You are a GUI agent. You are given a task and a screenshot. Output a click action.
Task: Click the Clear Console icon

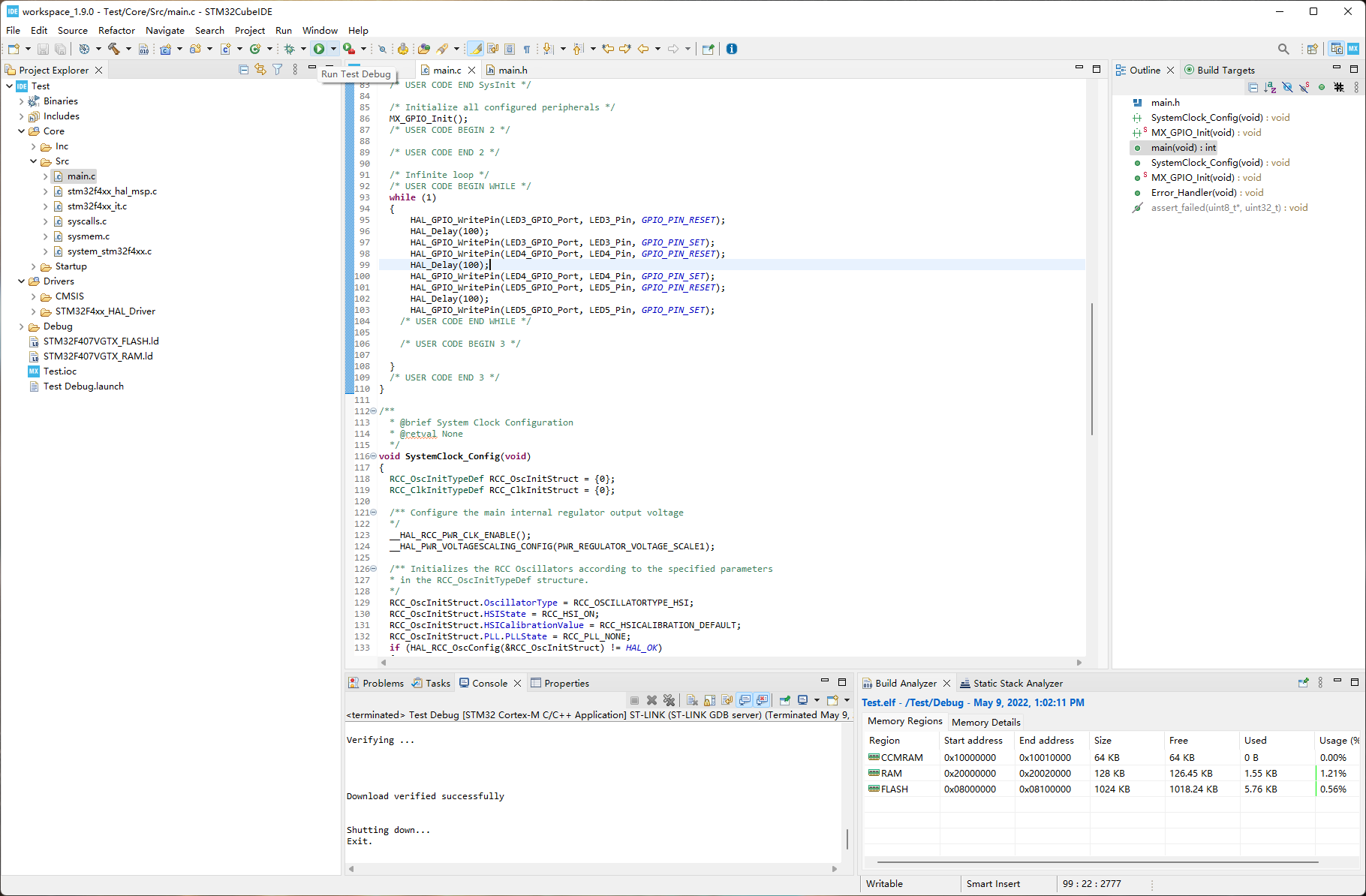[692, 700]
